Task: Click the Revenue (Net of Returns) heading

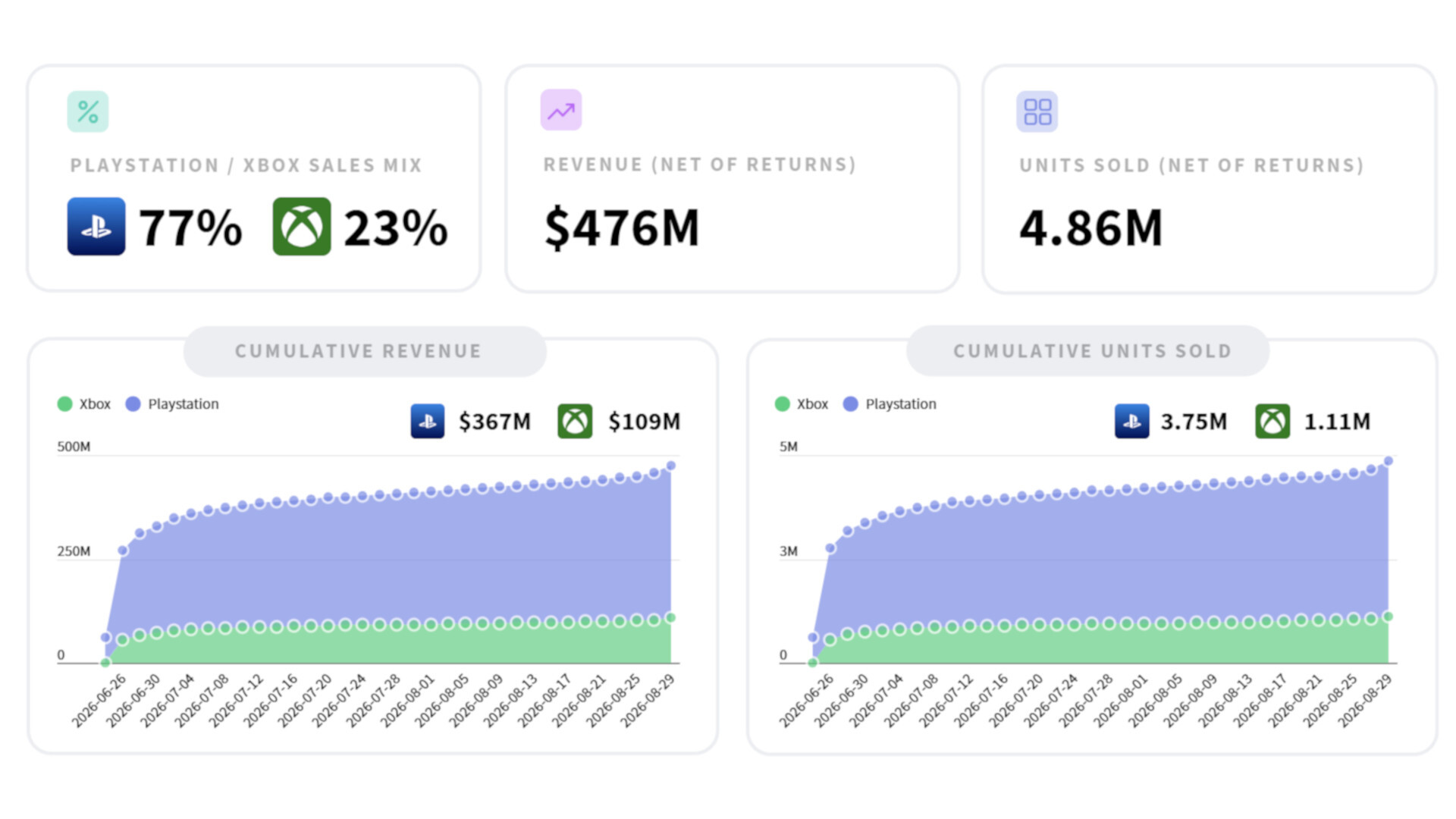Action: coord(699,165)
